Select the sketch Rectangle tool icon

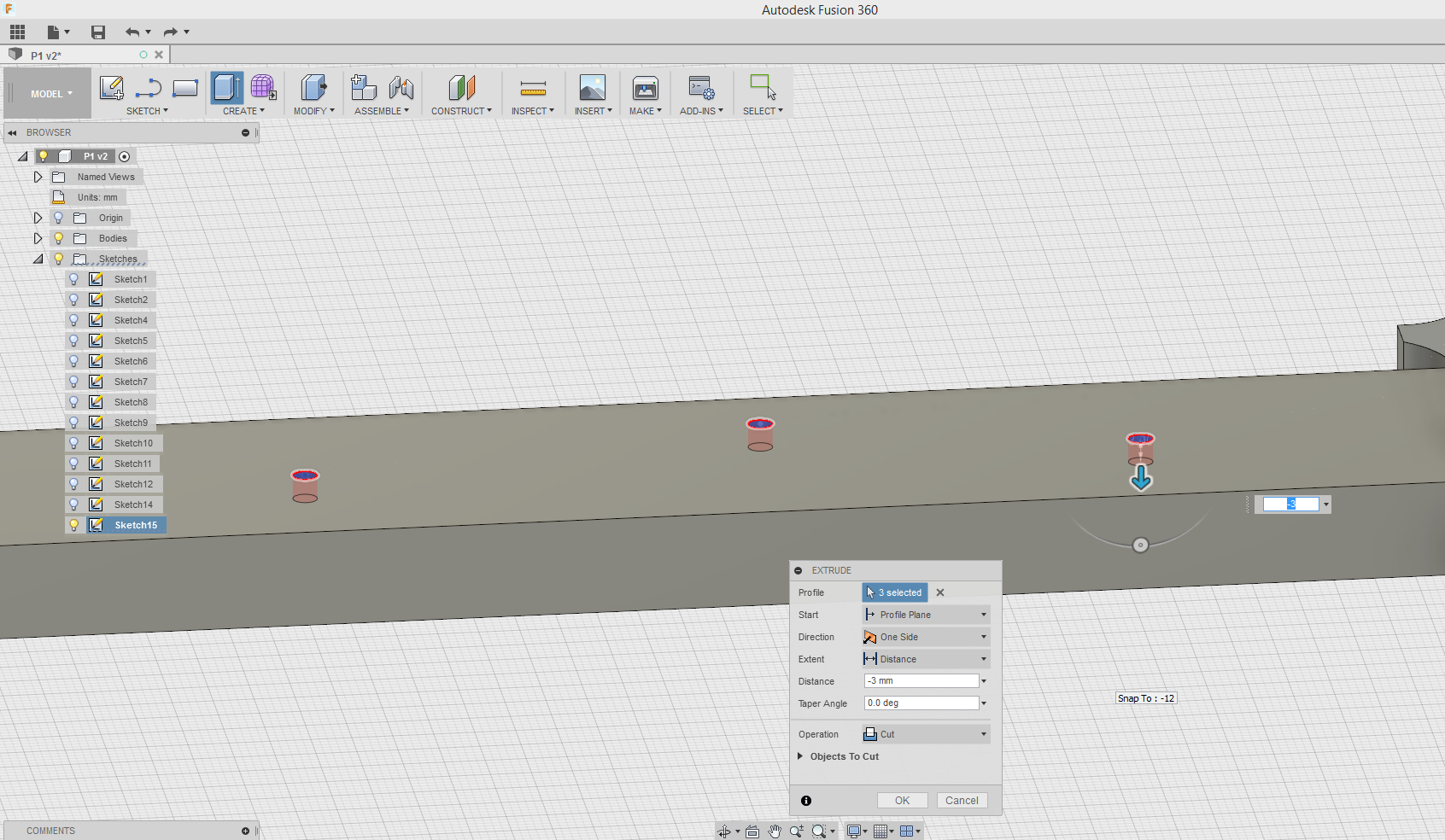[185, 88]
